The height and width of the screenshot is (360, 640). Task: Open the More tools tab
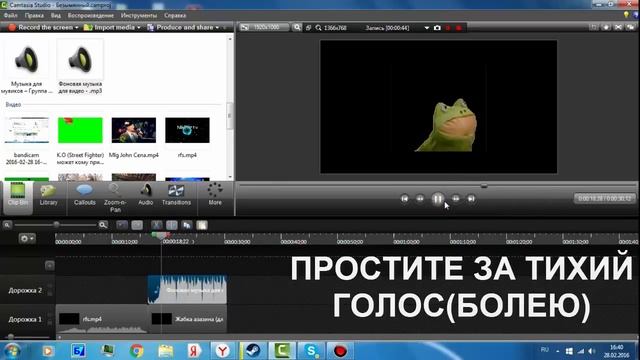(215, 195)
